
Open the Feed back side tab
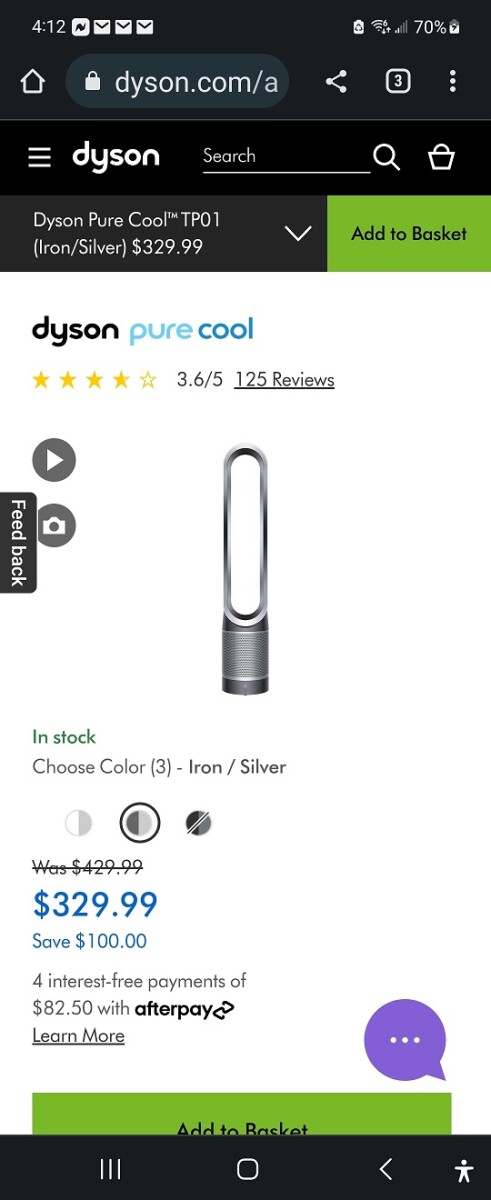[x=18, y=543]
